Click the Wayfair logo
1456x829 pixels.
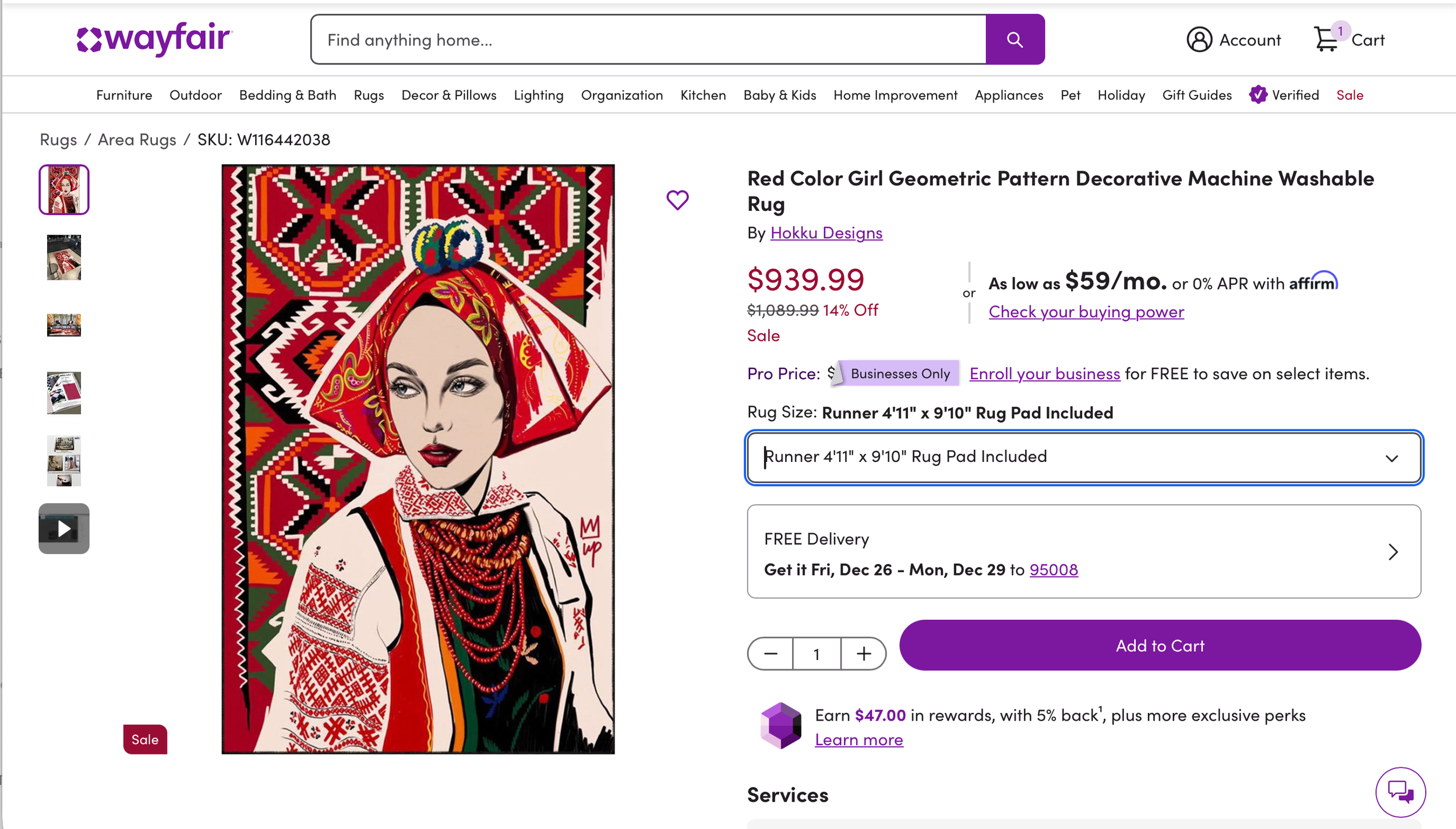(x=154, y=39)
